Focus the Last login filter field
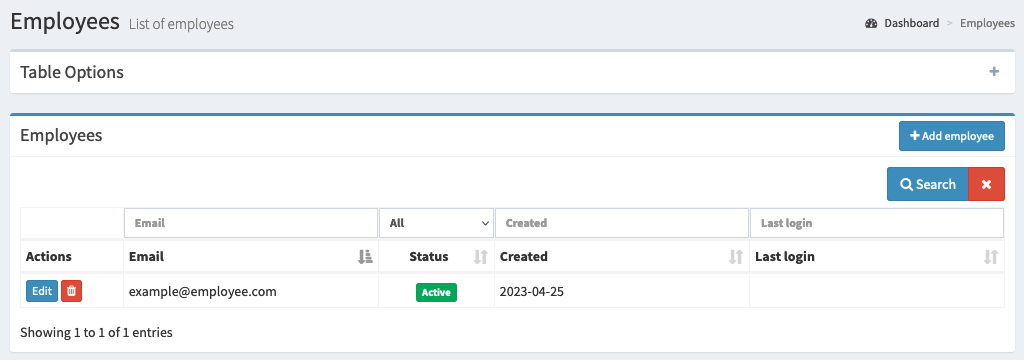Image resolution: width=1024 pixels, height=360 pixels. click(x=876, y=223)
